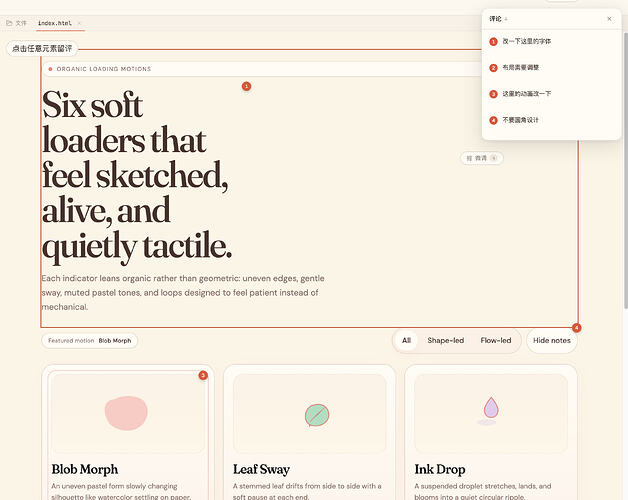The width and height of the screenshot is (628, 500).
Task: Click the small pill button below the comments panel
Action: [x=481, y=158]
